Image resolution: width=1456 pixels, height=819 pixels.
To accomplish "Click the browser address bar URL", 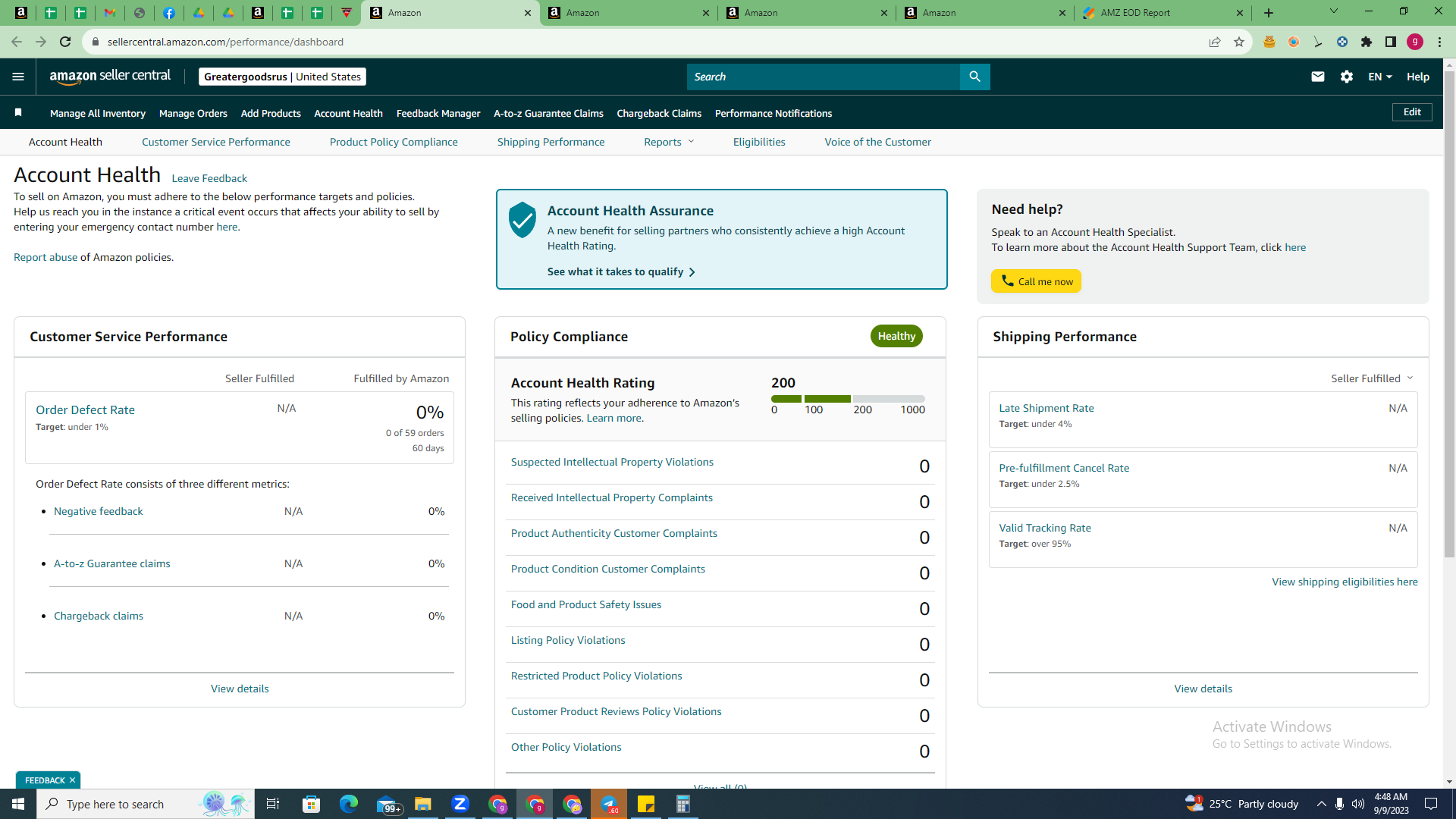I will (225, 42).
